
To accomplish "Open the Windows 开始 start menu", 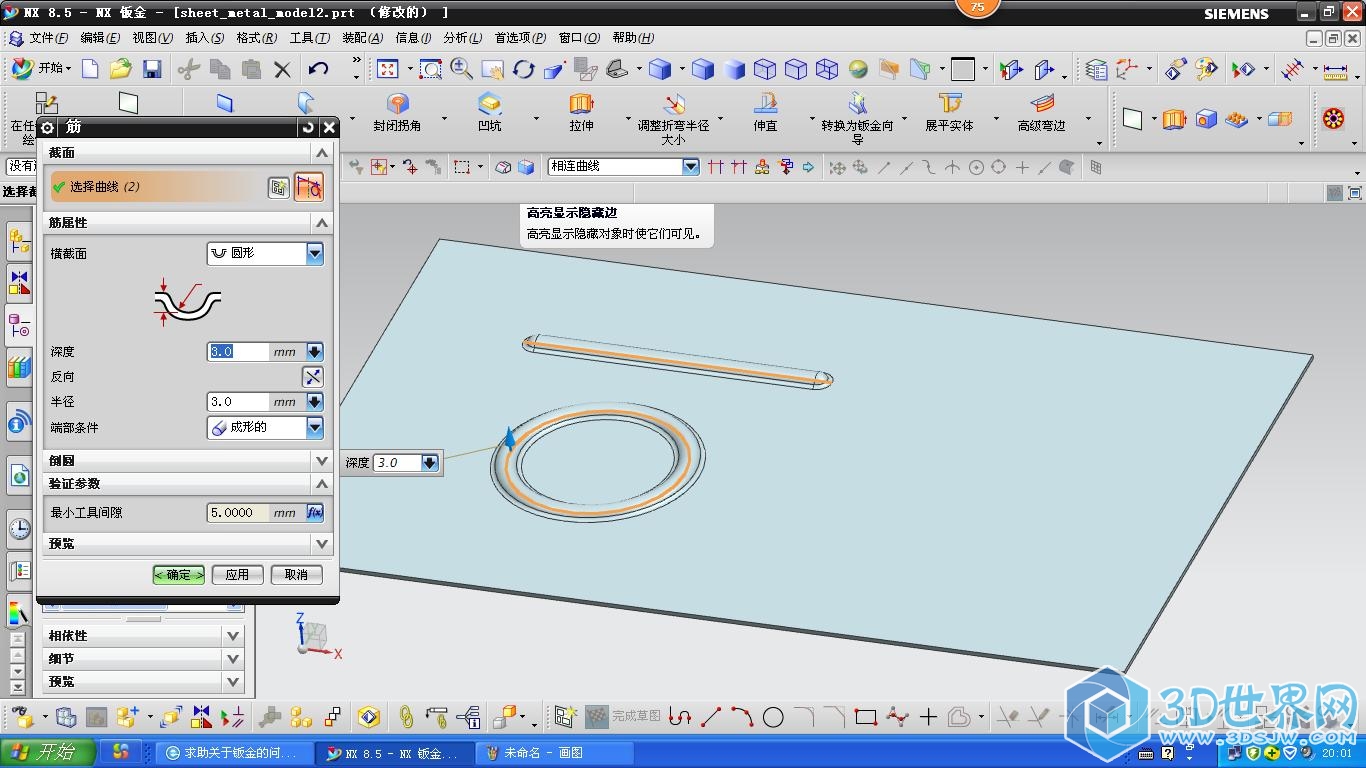I will coord(48,753).
